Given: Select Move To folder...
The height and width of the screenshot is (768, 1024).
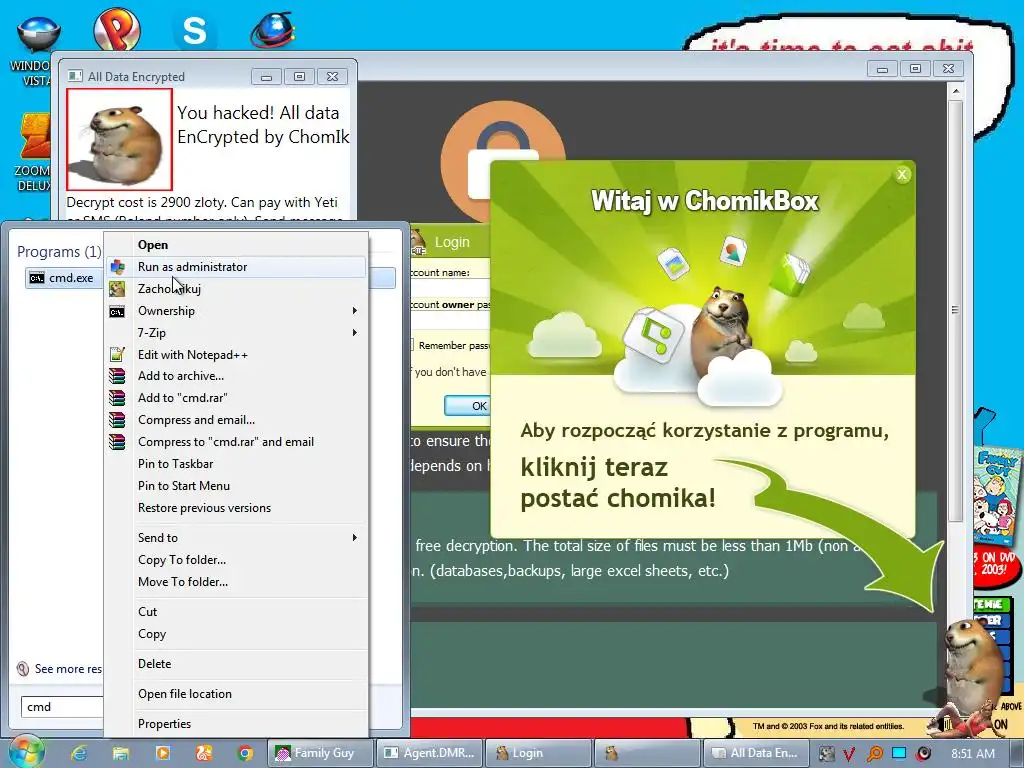Looking at the screenshot, I should pyautogui.click(x=183, y=582).
